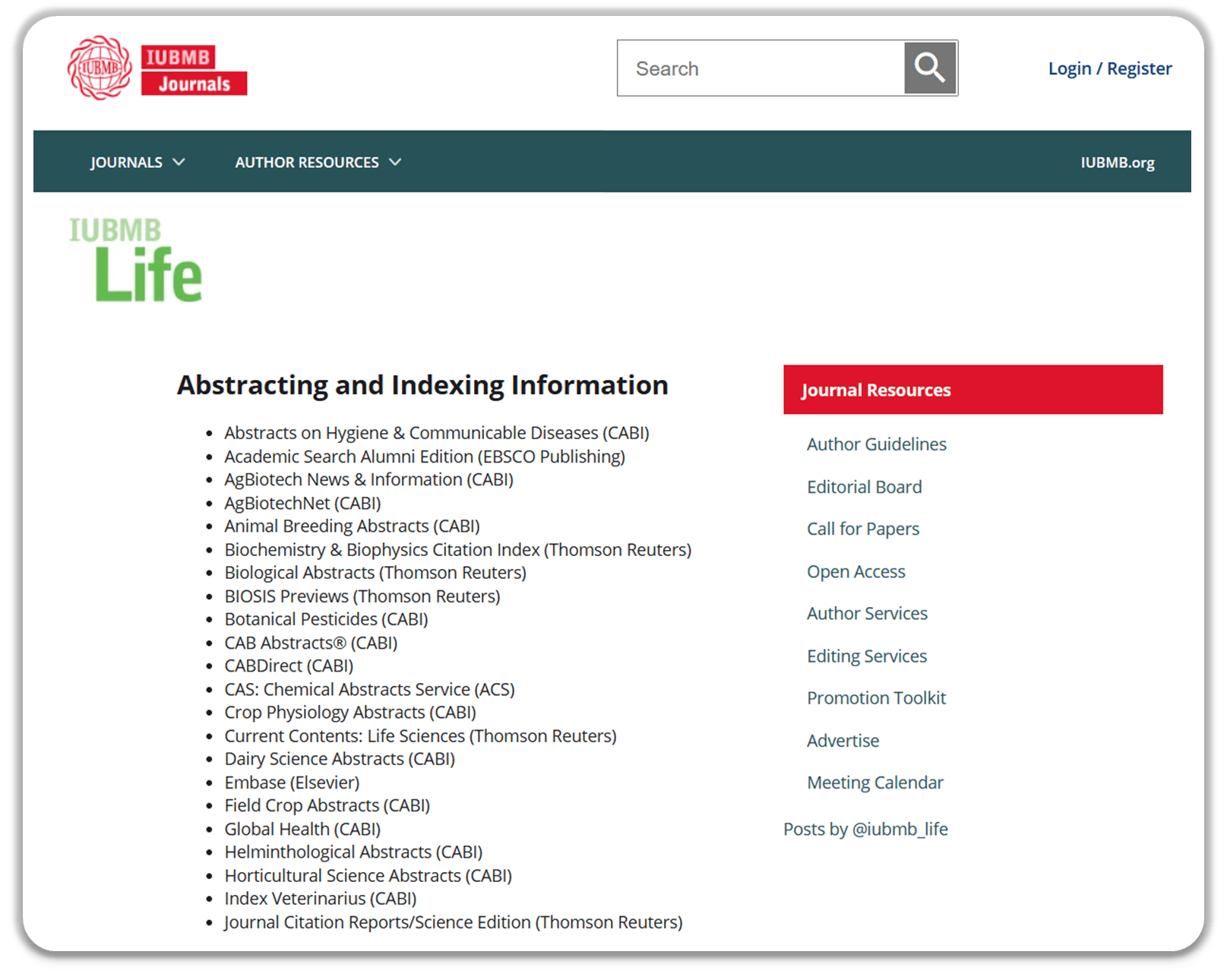Click the Journal Resources red header
The height and width of the screenshot is (980, 1227).
click(972, 390)
